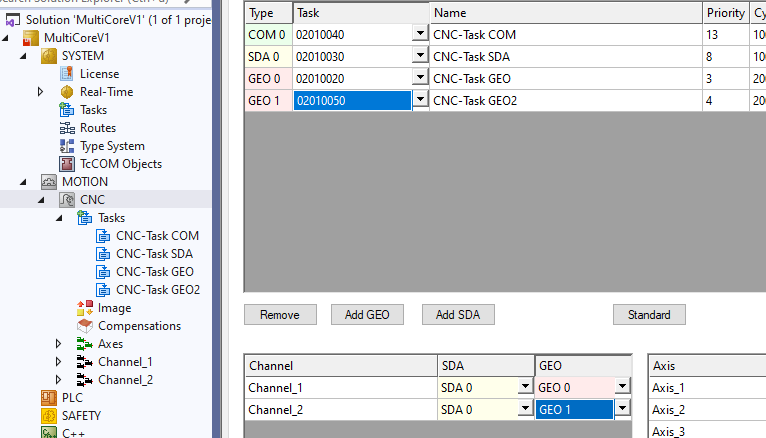
Task: Click the MOTION node icon
Action: (49, 182)
